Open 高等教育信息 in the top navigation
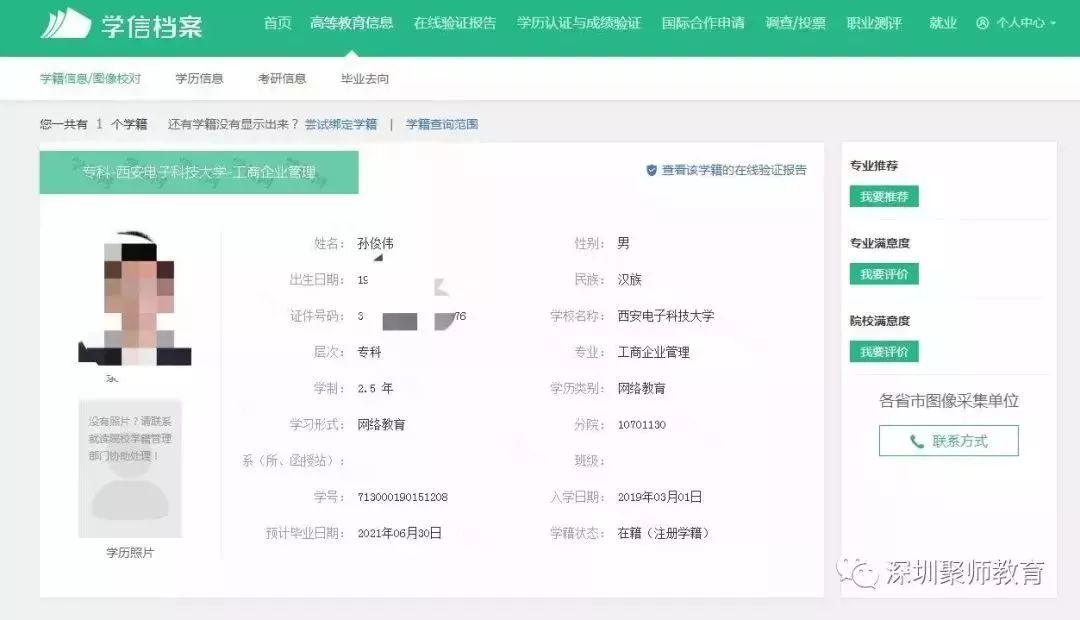Image resolution: width=1080 pixels, height=620 pixels. [351, 23]
